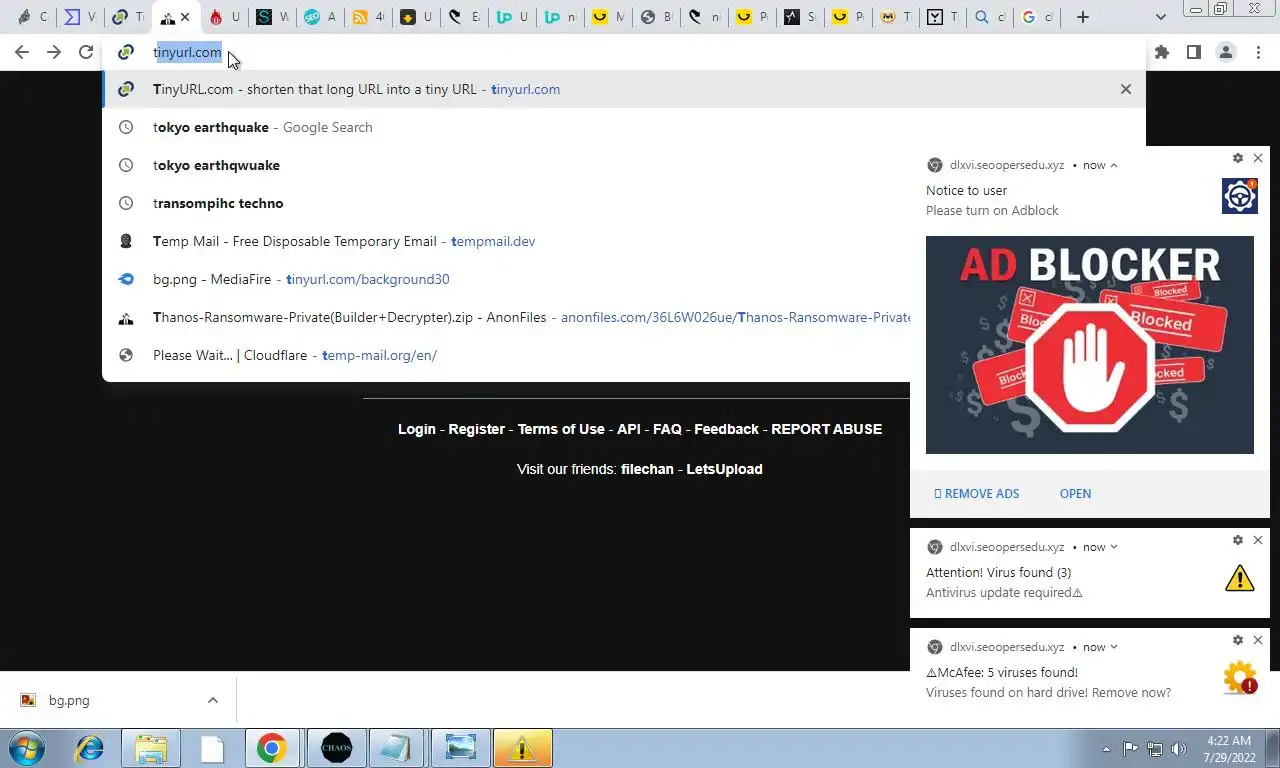Go back using the browser back arrow

[x=21, y=52]
